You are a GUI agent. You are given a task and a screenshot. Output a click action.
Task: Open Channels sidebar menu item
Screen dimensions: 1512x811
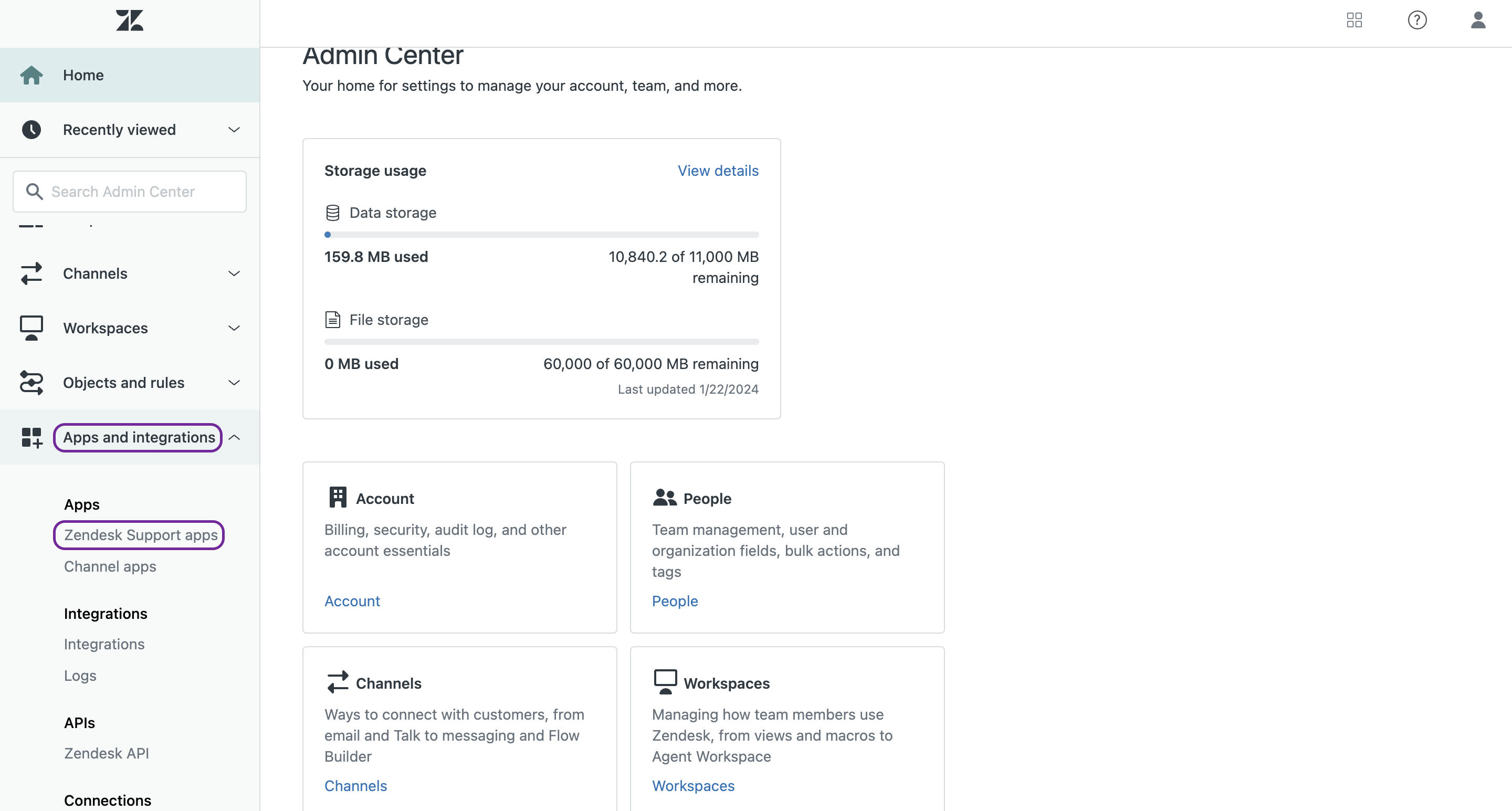[130, 273]
